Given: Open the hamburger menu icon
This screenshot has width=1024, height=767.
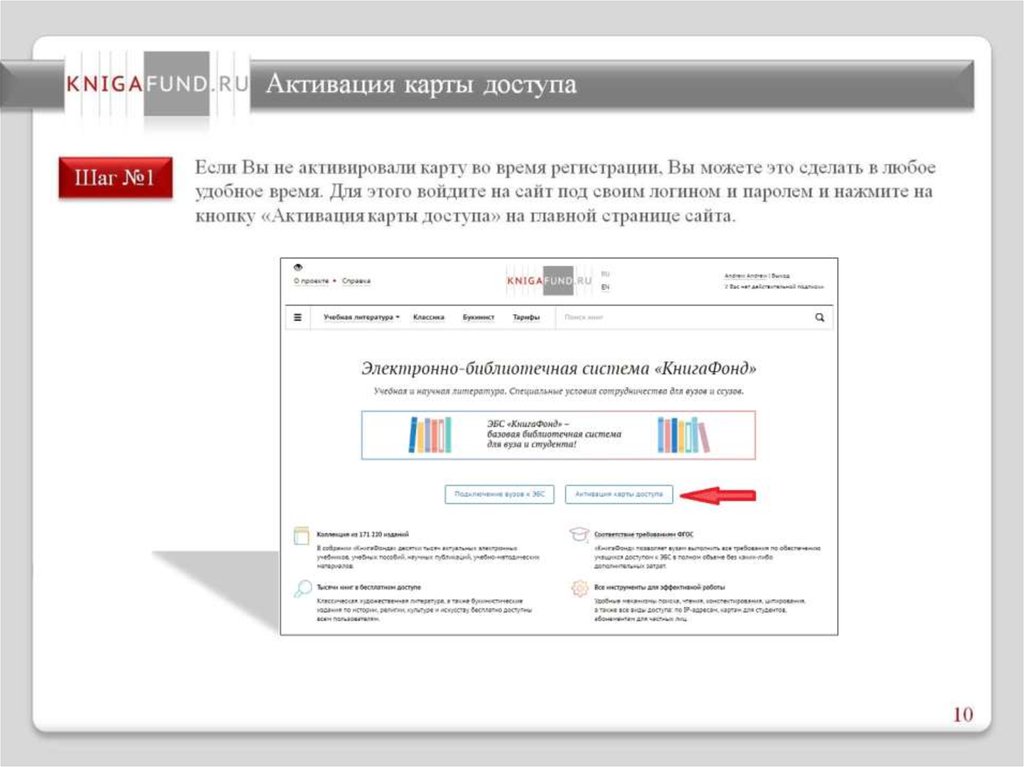Looking at the screenshot, I should click(298, 318).
